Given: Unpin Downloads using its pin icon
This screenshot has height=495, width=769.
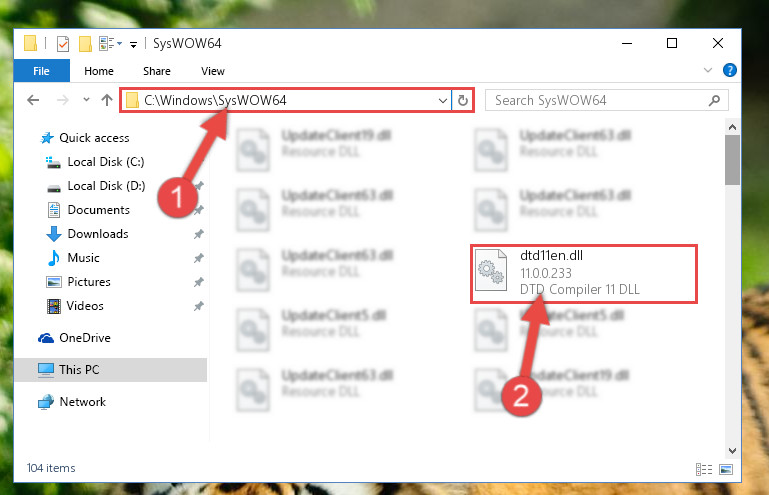Looking at the screenshot, I should [199, 234].
